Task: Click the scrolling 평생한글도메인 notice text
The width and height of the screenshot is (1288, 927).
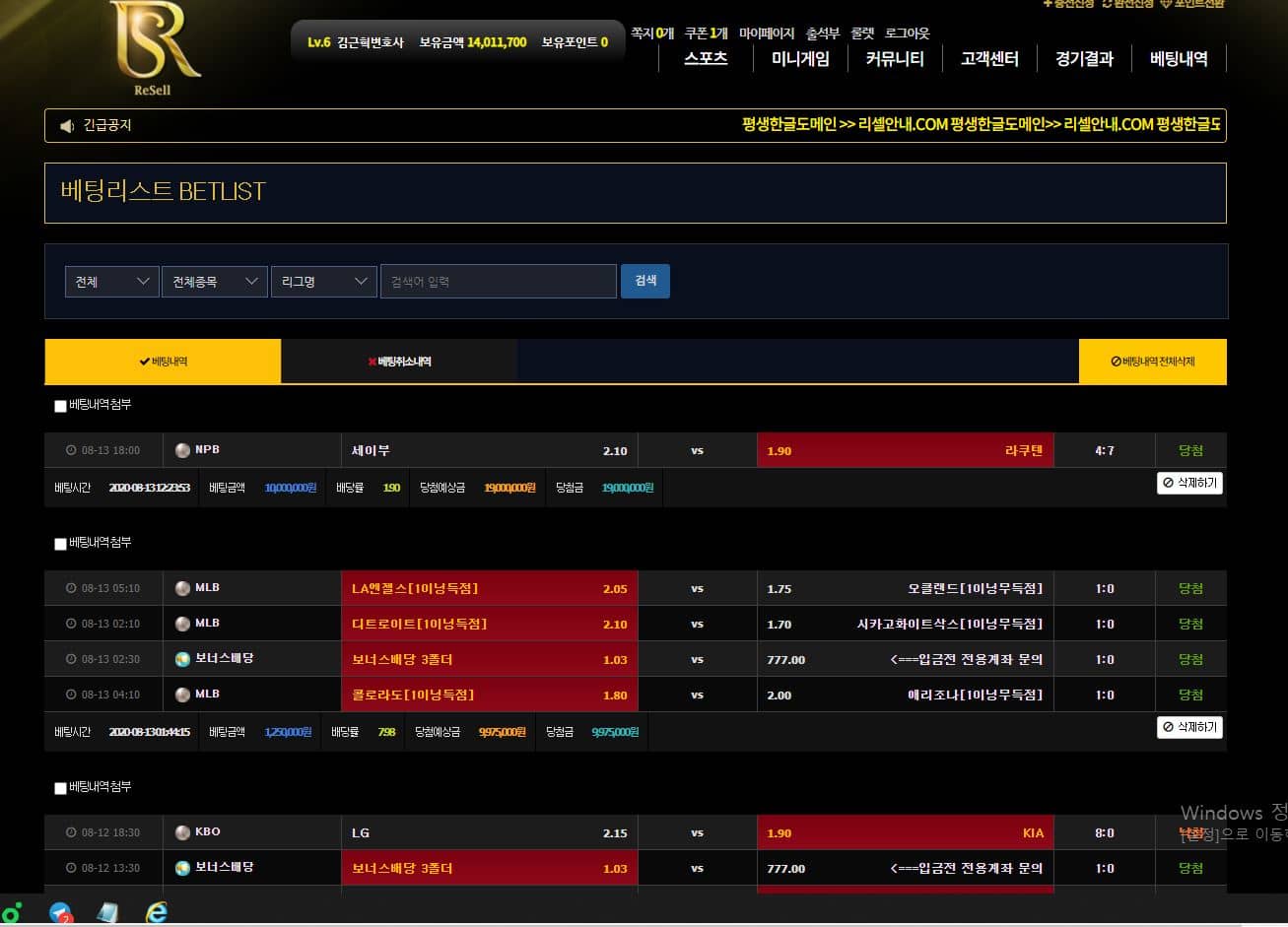Action: 981,125
